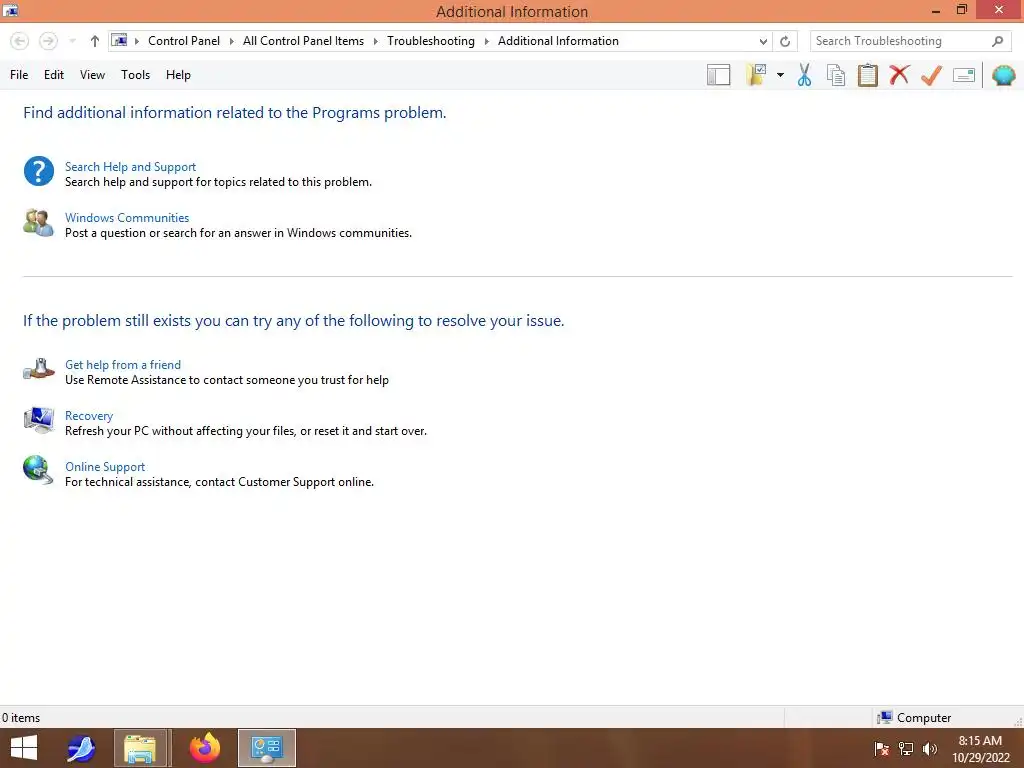The width and height of the screenshot is (1024, 768).
Task: Go back with the Back arrow button
Action: click(x=20, y=41)
